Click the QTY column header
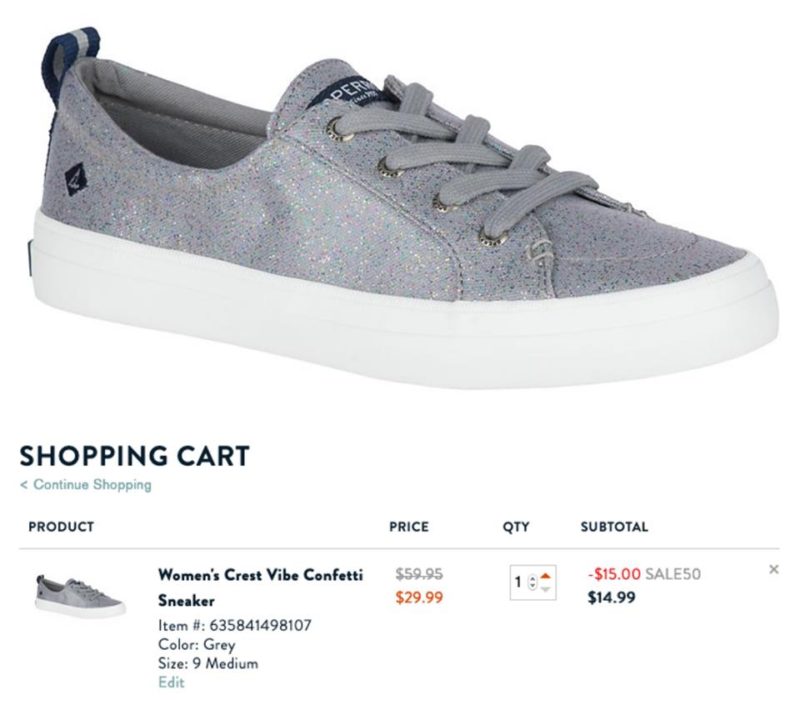The width and height of the screenshot is (800, 710). pyautogui.click(x=516, y=527)
